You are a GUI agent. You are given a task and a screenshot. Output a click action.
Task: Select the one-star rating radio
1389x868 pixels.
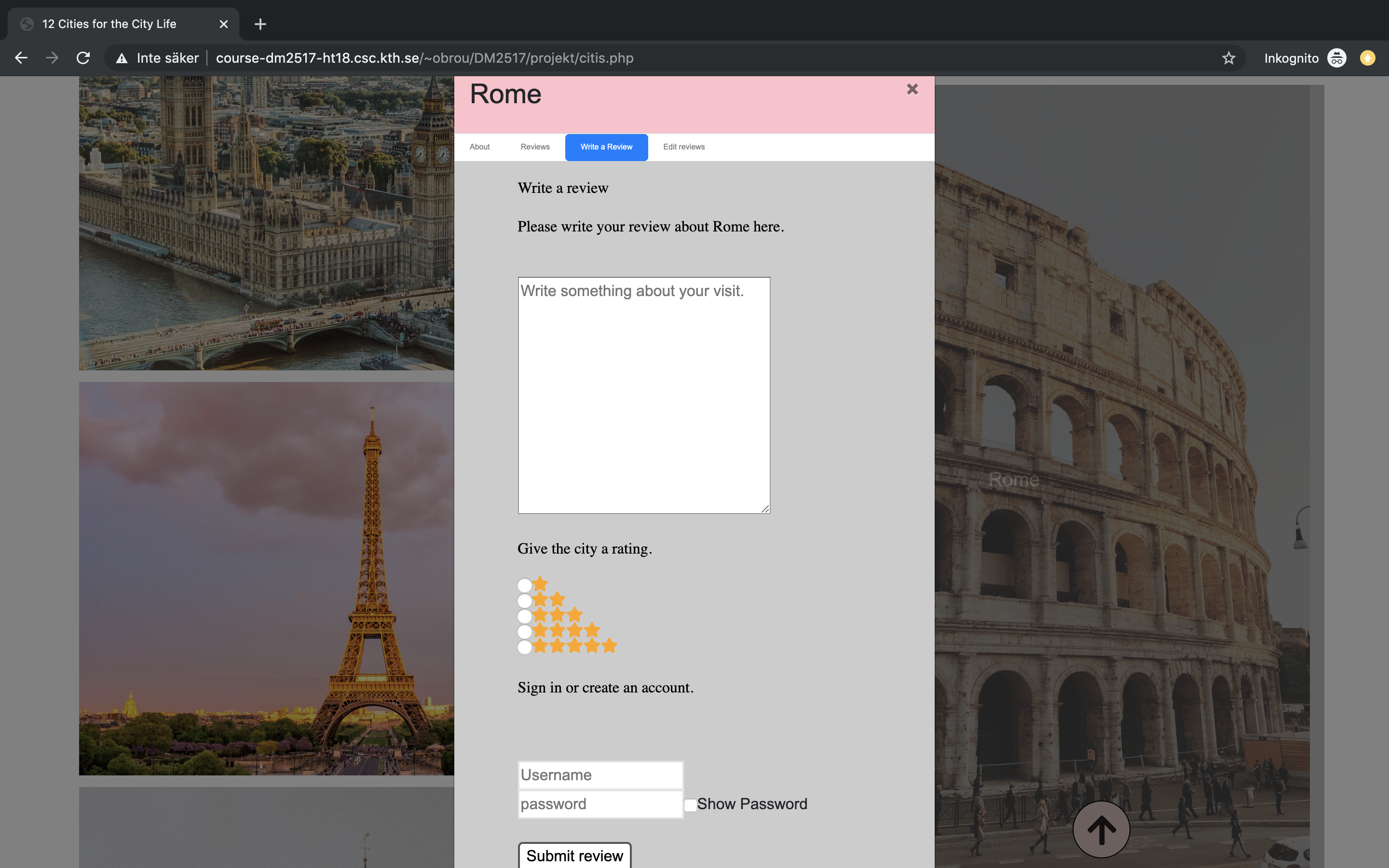[x=524, y=585]
